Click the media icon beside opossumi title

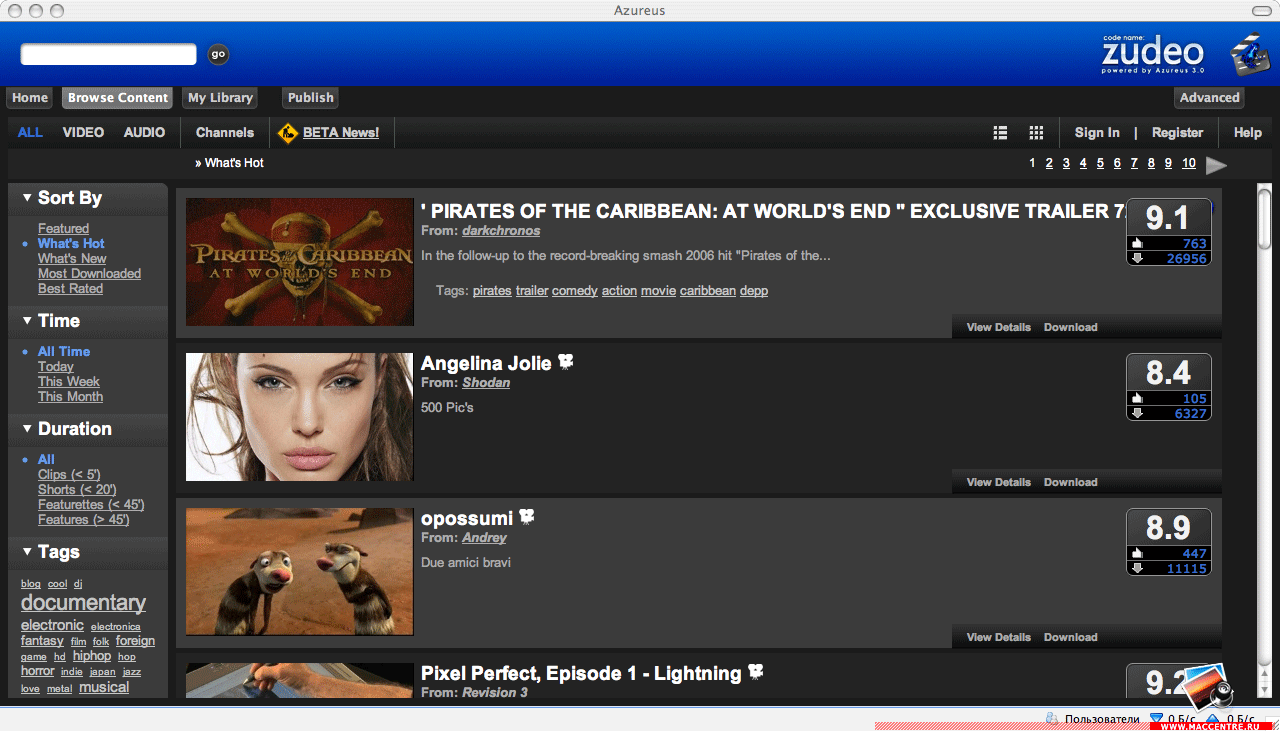(527, 517)
